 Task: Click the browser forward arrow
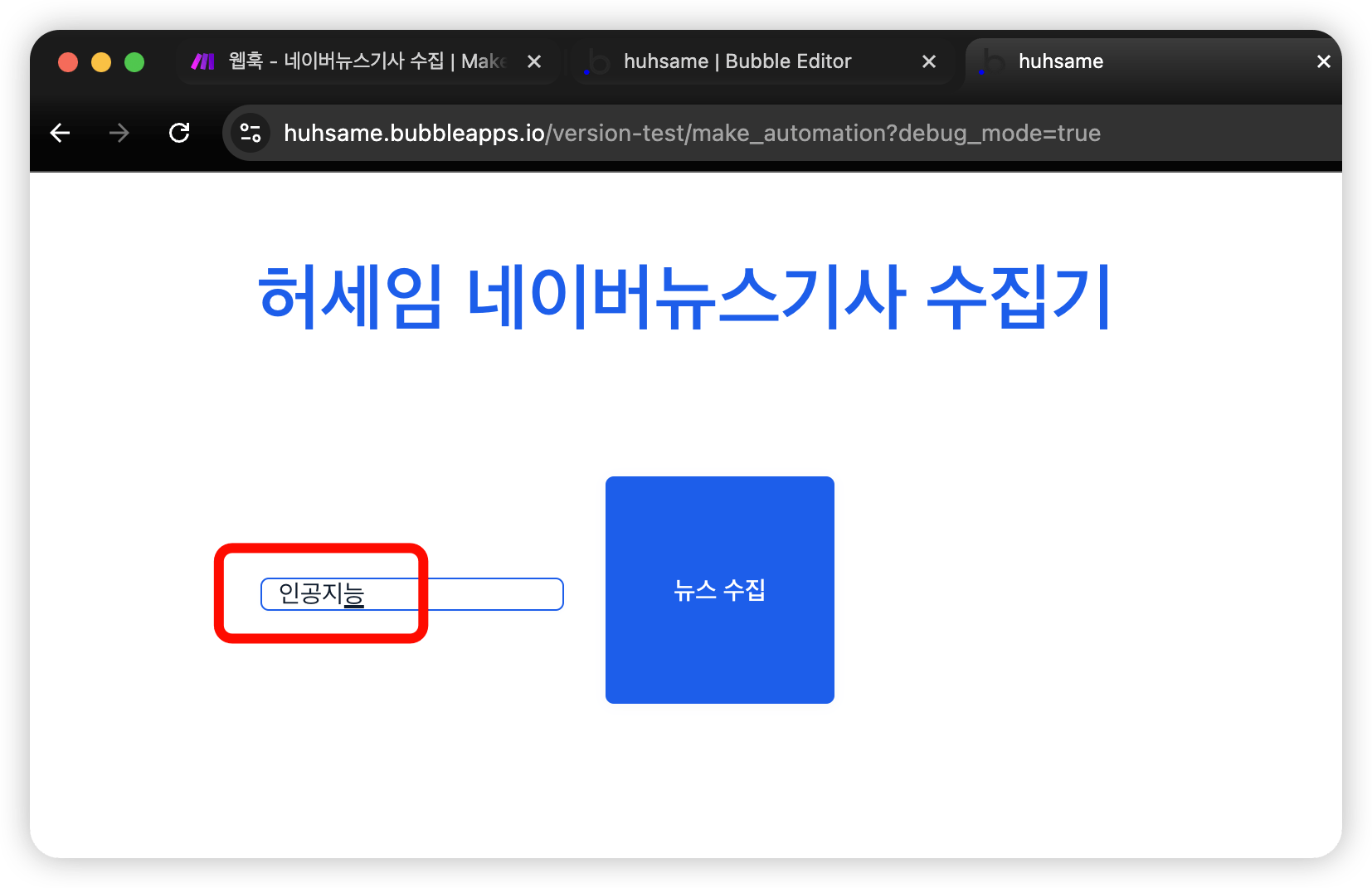click(119, 133)
